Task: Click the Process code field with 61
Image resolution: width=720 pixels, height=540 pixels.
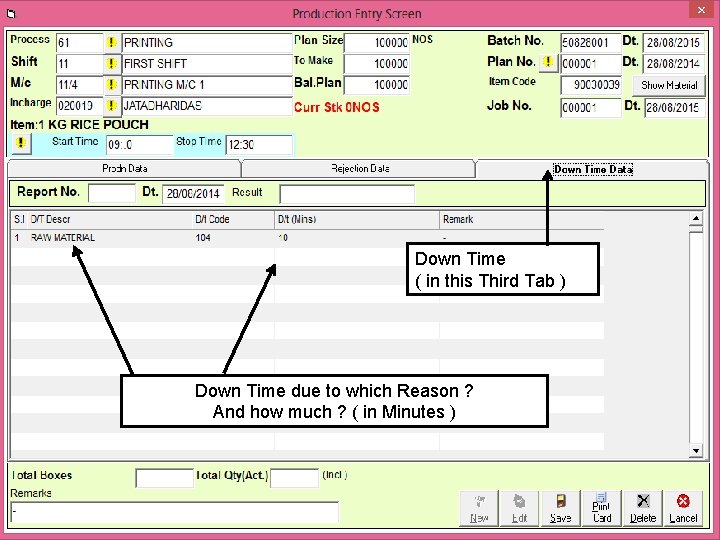Action: pos(79,43)
